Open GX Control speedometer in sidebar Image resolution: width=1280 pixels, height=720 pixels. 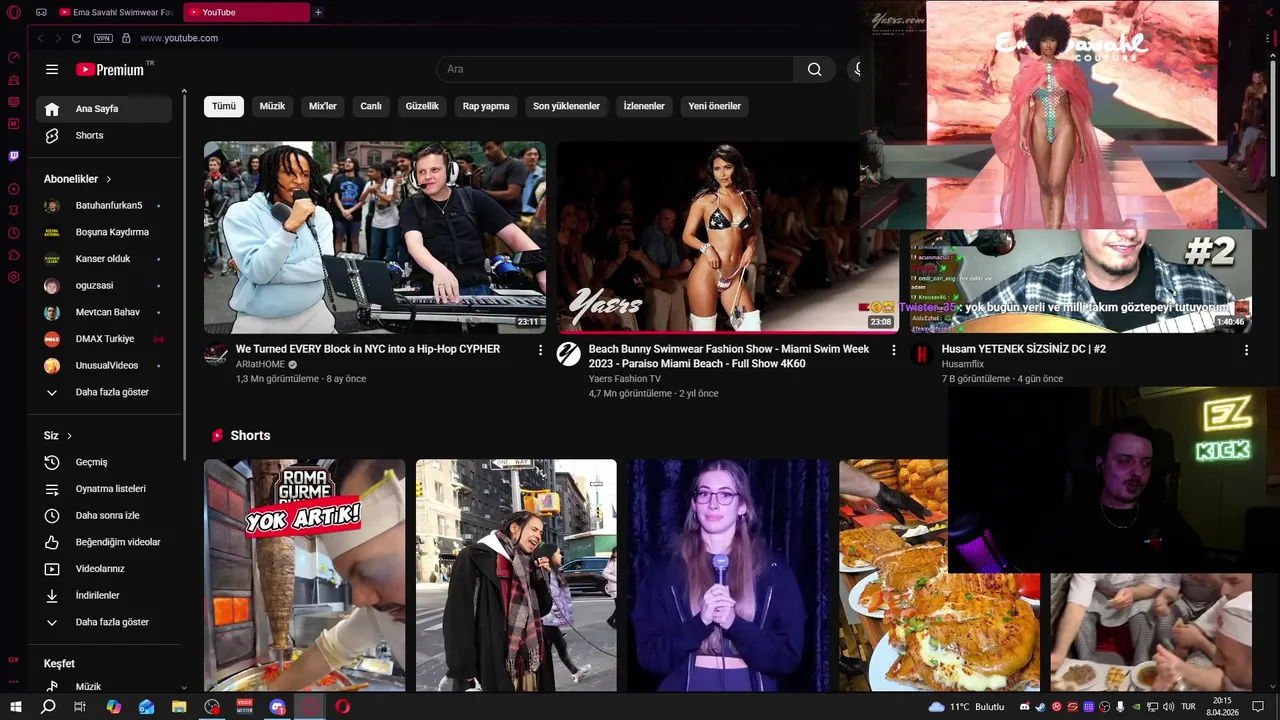click(x=14, y=58)
